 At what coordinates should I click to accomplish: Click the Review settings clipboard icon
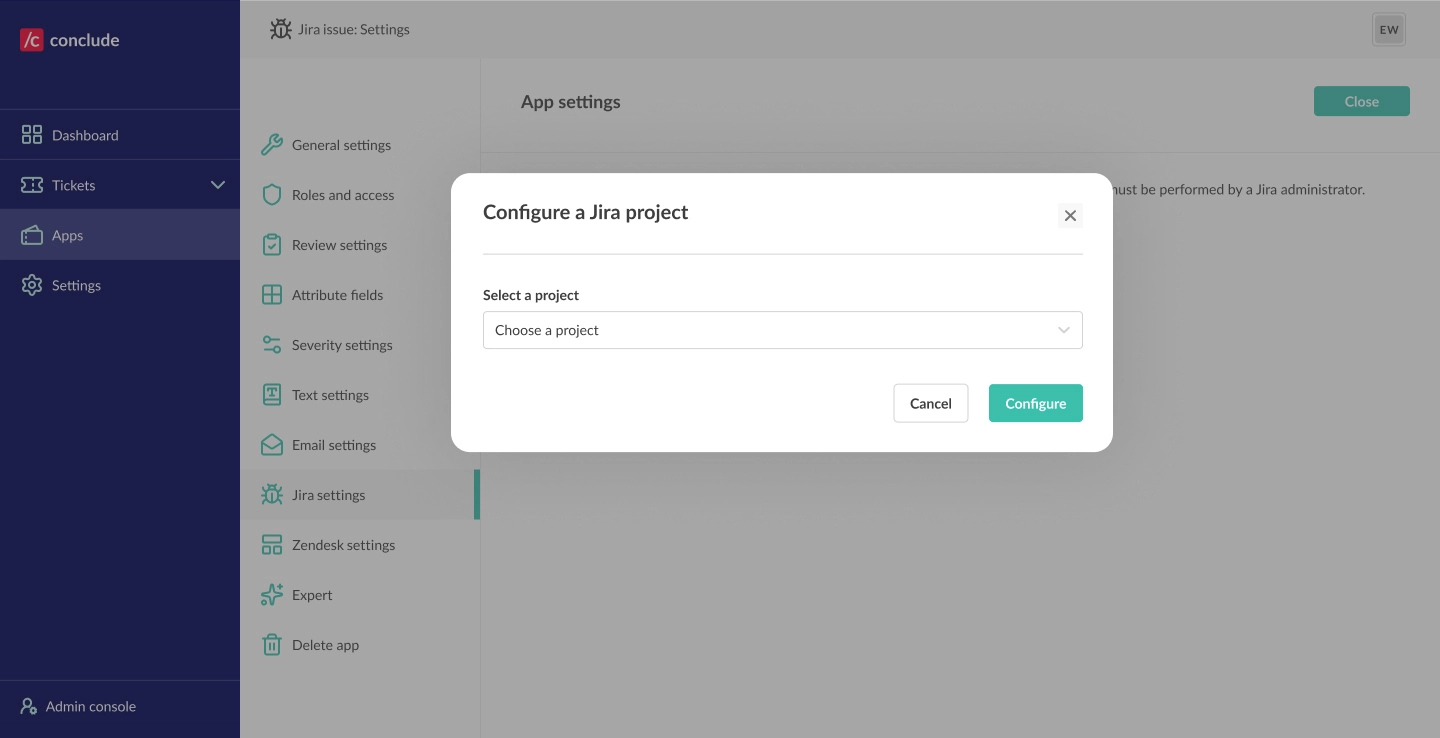tap(272, 244)
